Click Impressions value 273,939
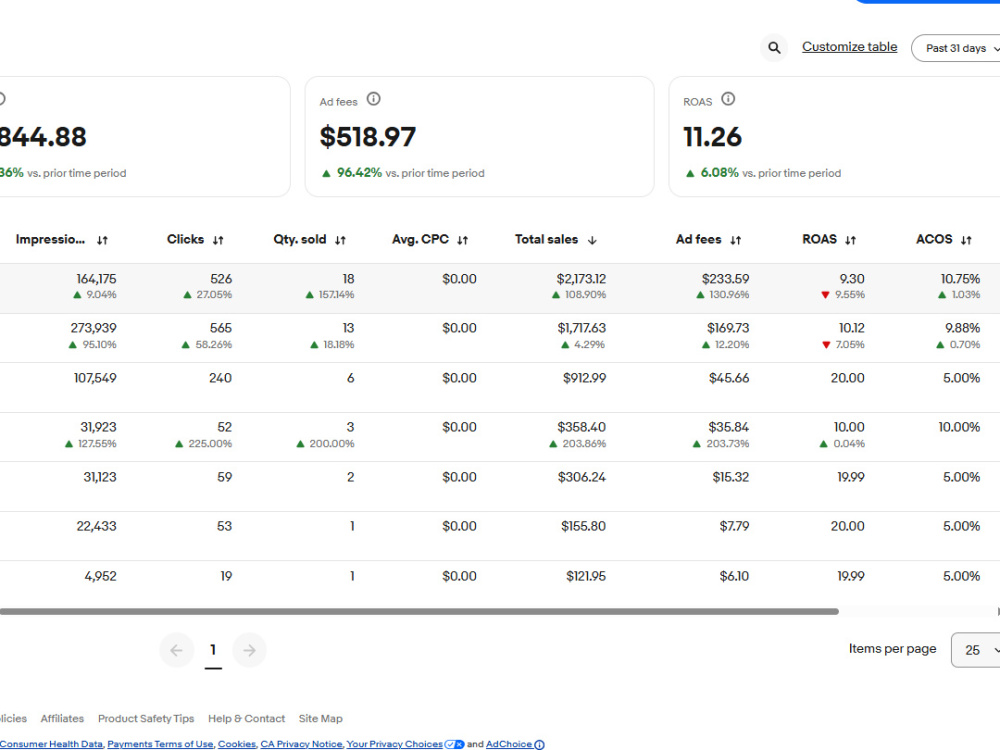This screenshot has width=1000, height=750. click(x=94, y=328)
